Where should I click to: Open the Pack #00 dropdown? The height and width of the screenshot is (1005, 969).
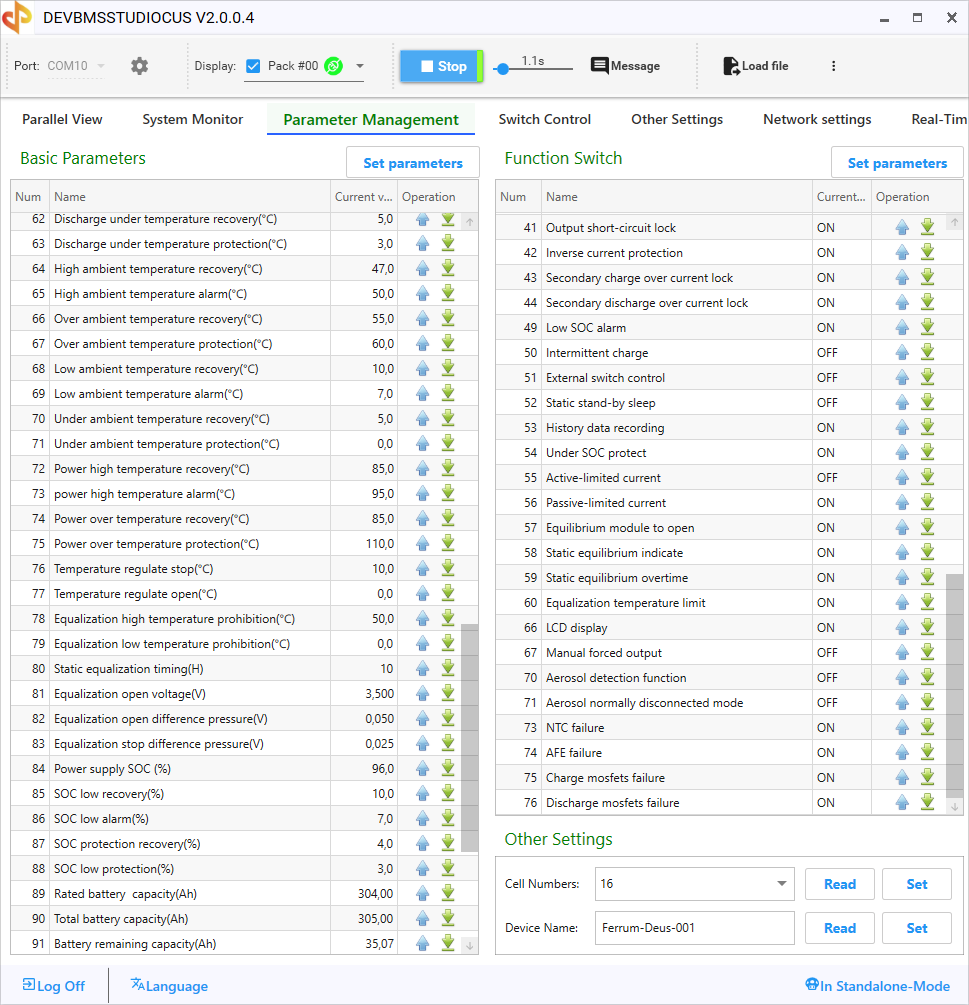(360, 66)
